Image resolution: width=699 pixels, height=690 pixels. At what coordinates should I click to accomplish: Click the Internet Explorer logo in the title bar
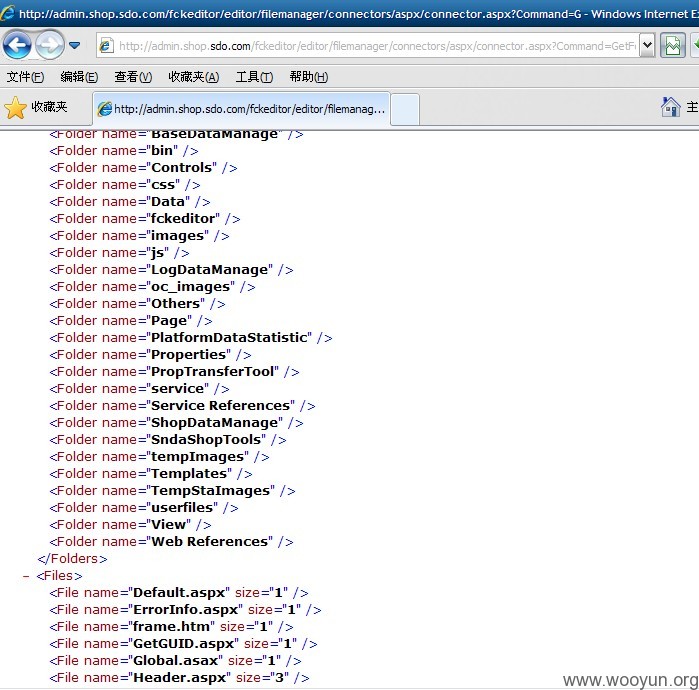pyautogui.click(x=7, y=13)
